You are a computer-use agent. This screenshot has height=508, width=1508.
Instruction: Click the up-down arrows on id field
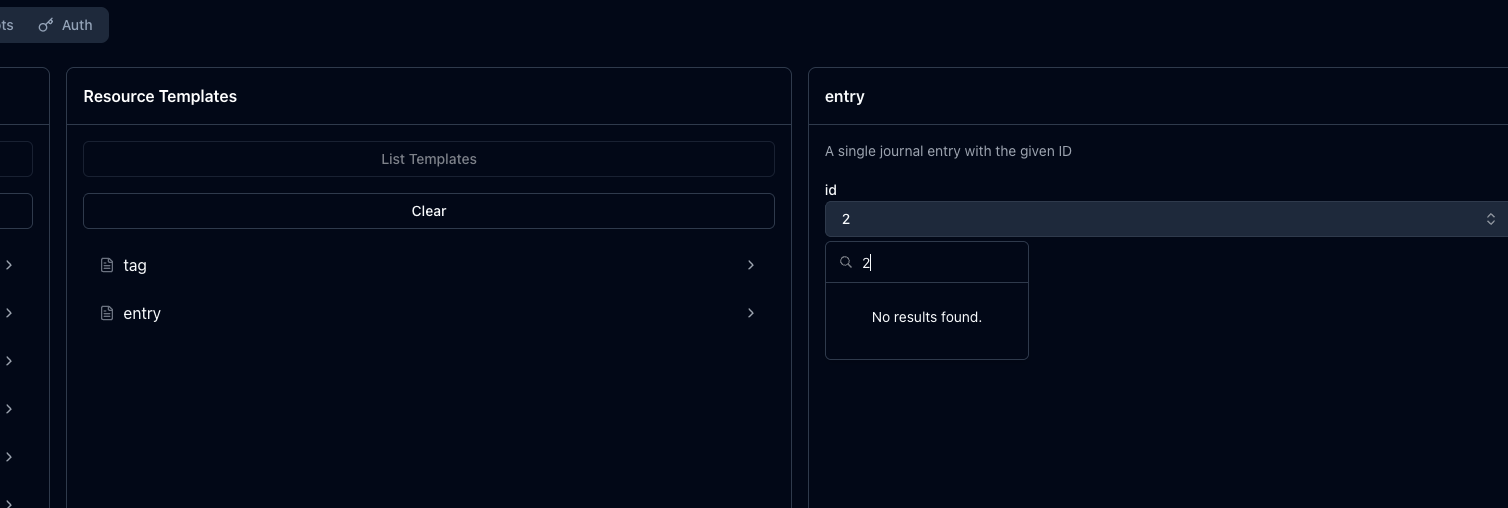click(x=1490, y=219)
